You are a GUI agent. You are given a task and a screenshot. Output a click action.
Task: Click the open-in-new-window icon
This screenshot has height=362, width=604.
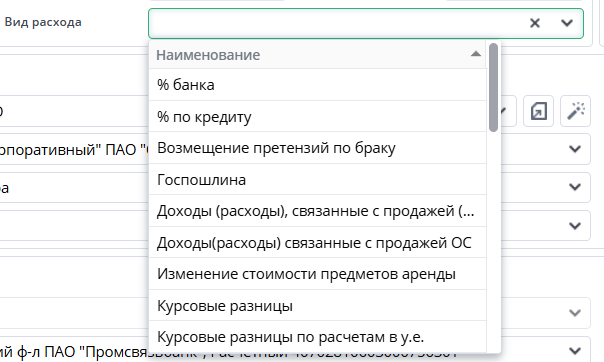pyautogui.click(x=538, y=111)
